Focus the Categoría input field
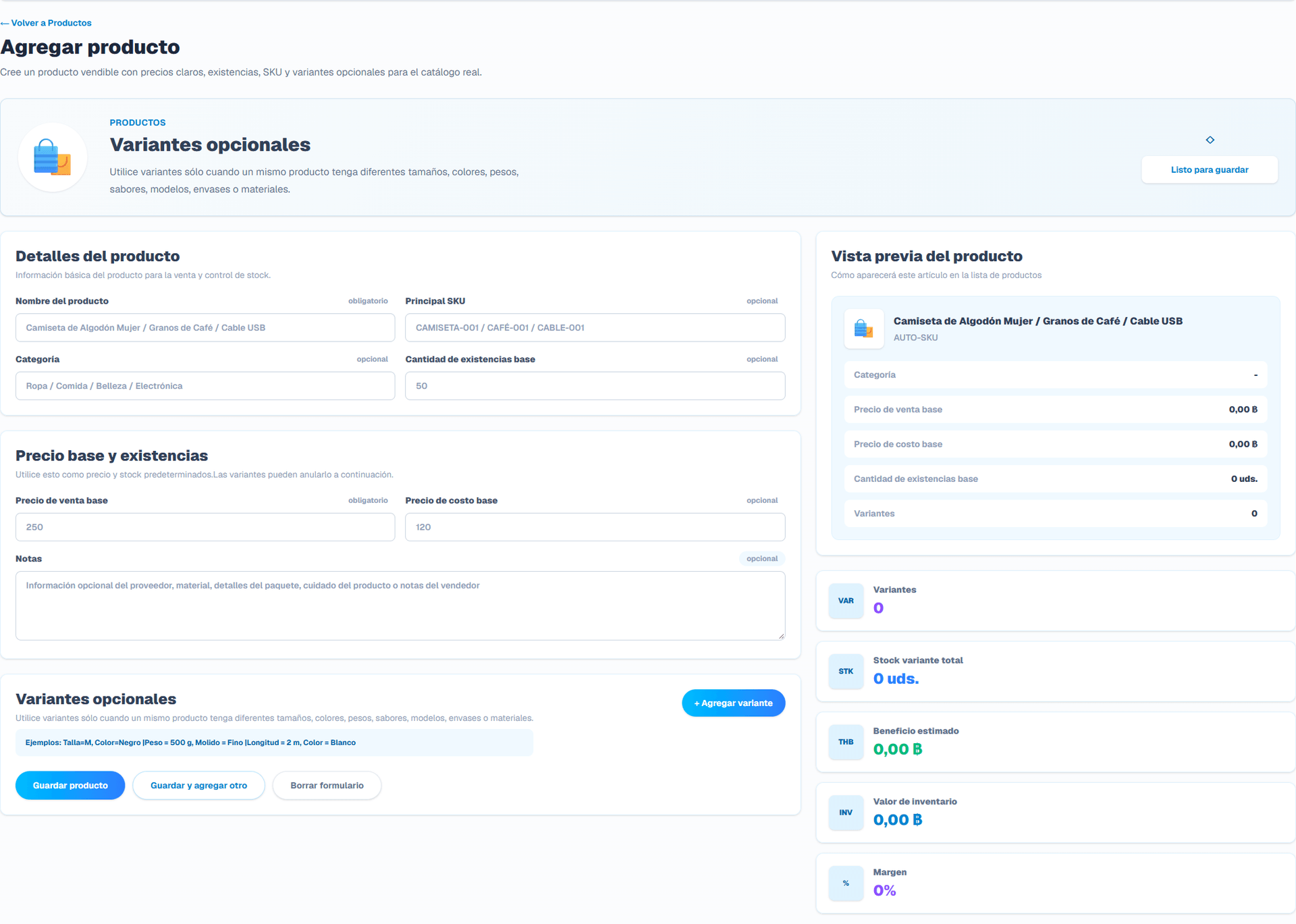 [x=205, y=386]
